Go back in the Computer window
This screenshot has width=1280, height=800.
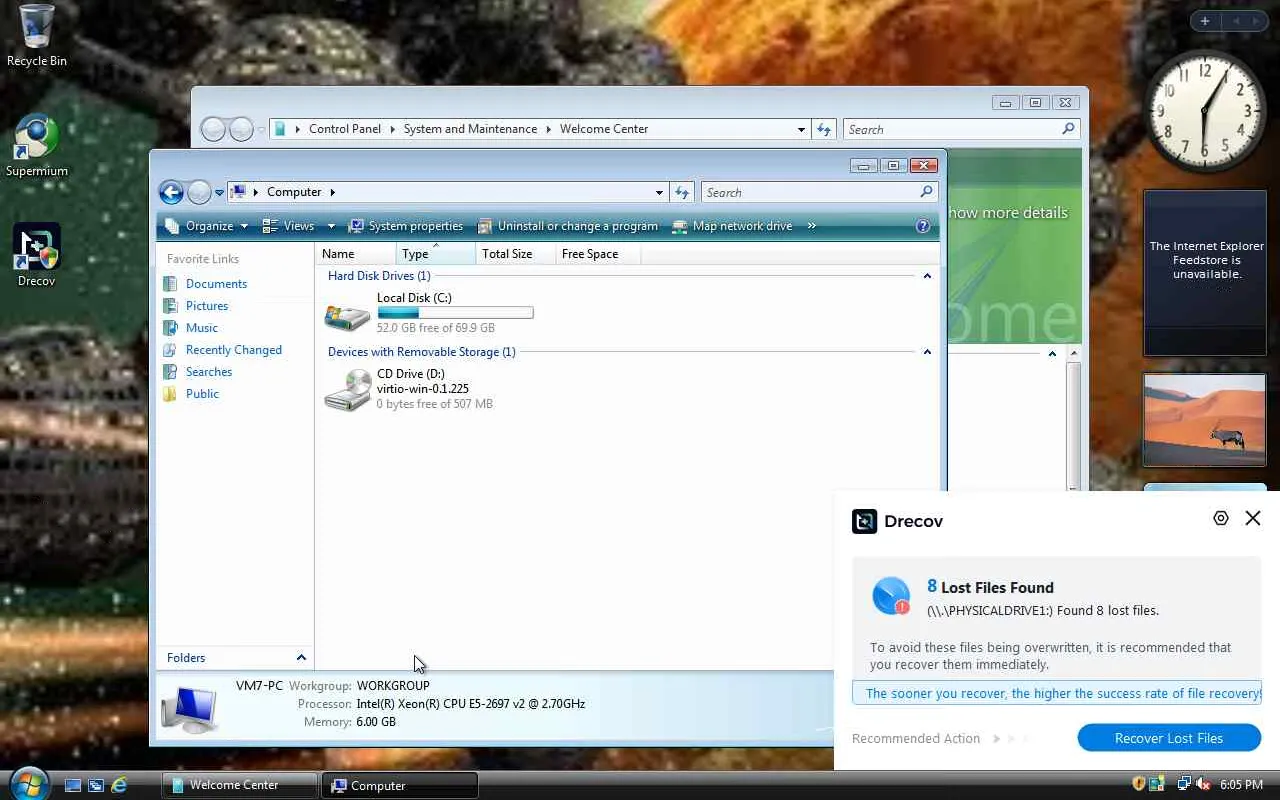171,192
